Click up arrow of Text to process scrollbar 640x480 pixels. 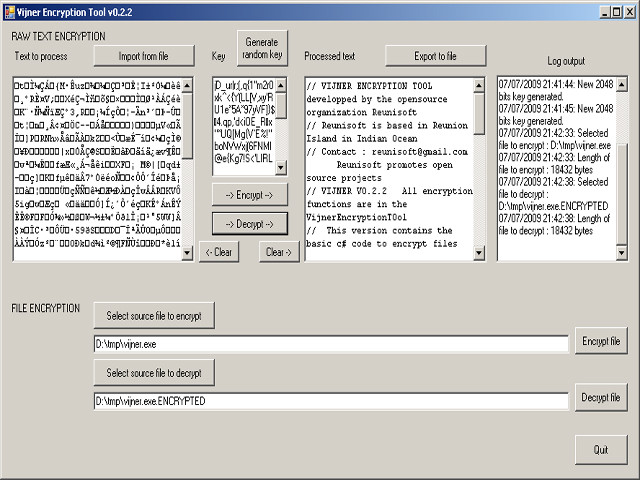[187, 85]
